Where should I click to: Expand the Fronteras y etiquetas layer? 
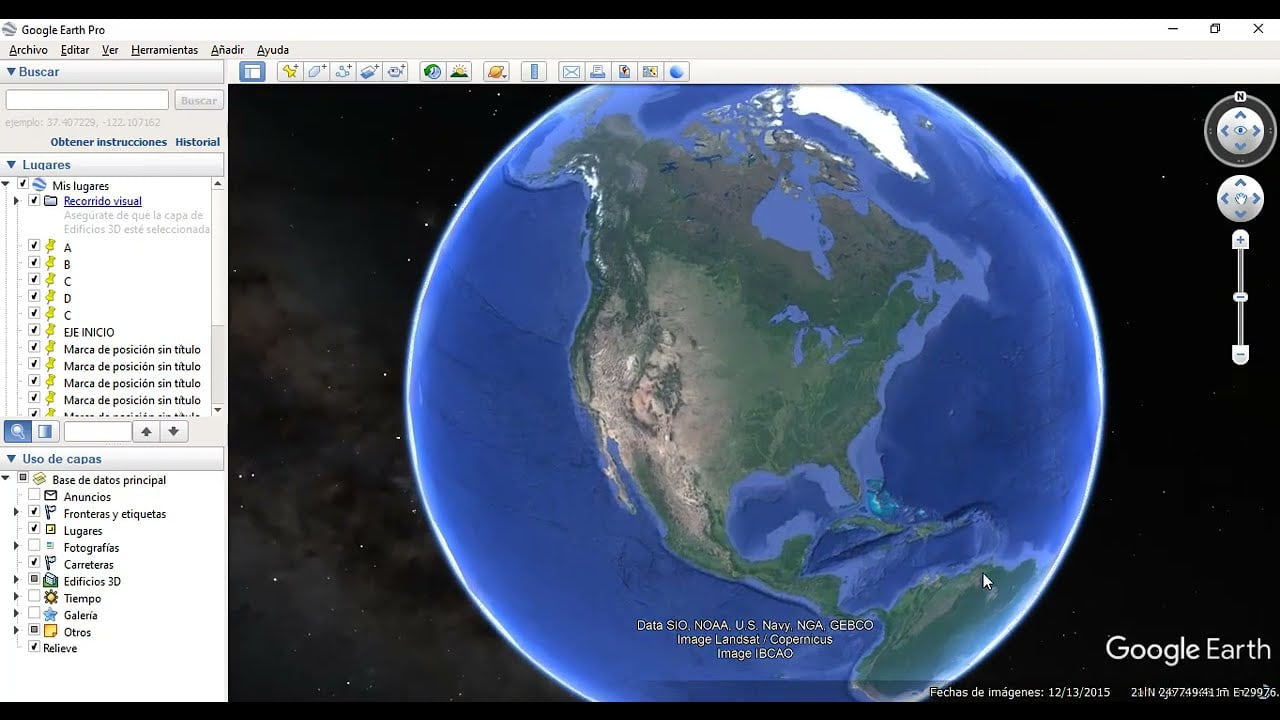click(x=16, y=513)
